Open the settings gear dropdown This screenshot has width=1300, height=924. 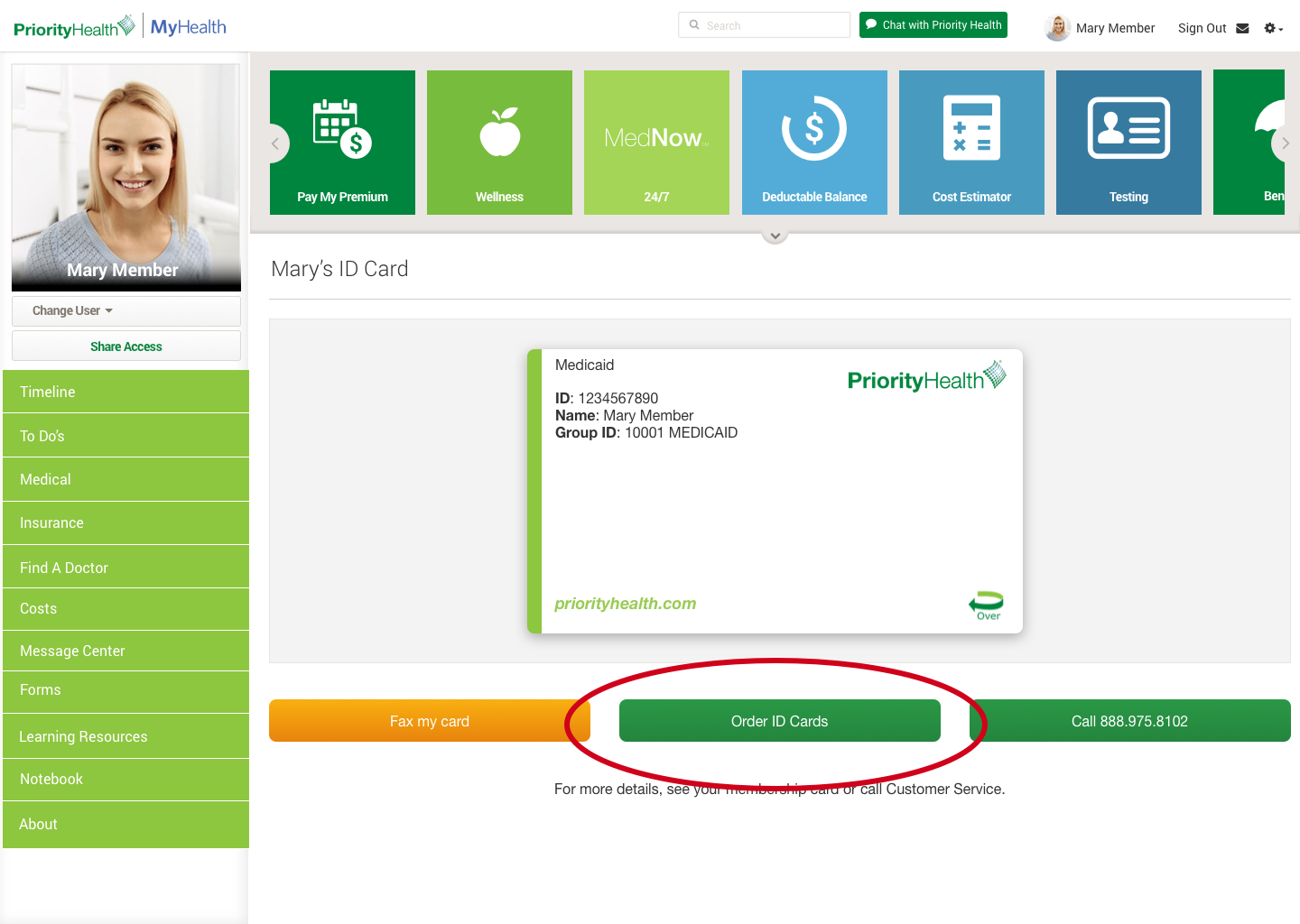(x=1273, y=28)
